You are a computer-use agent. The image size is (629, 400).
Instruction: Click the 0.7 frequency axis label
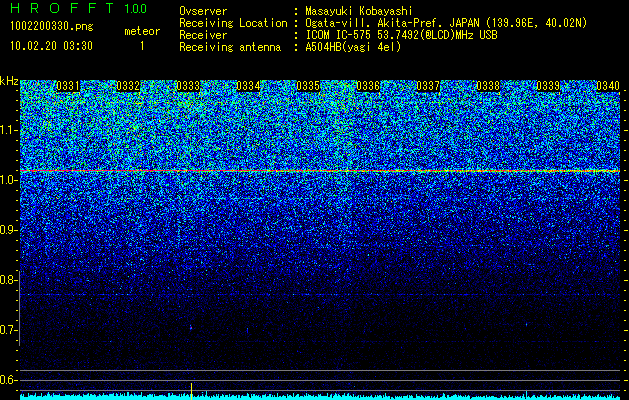[8, 330]
